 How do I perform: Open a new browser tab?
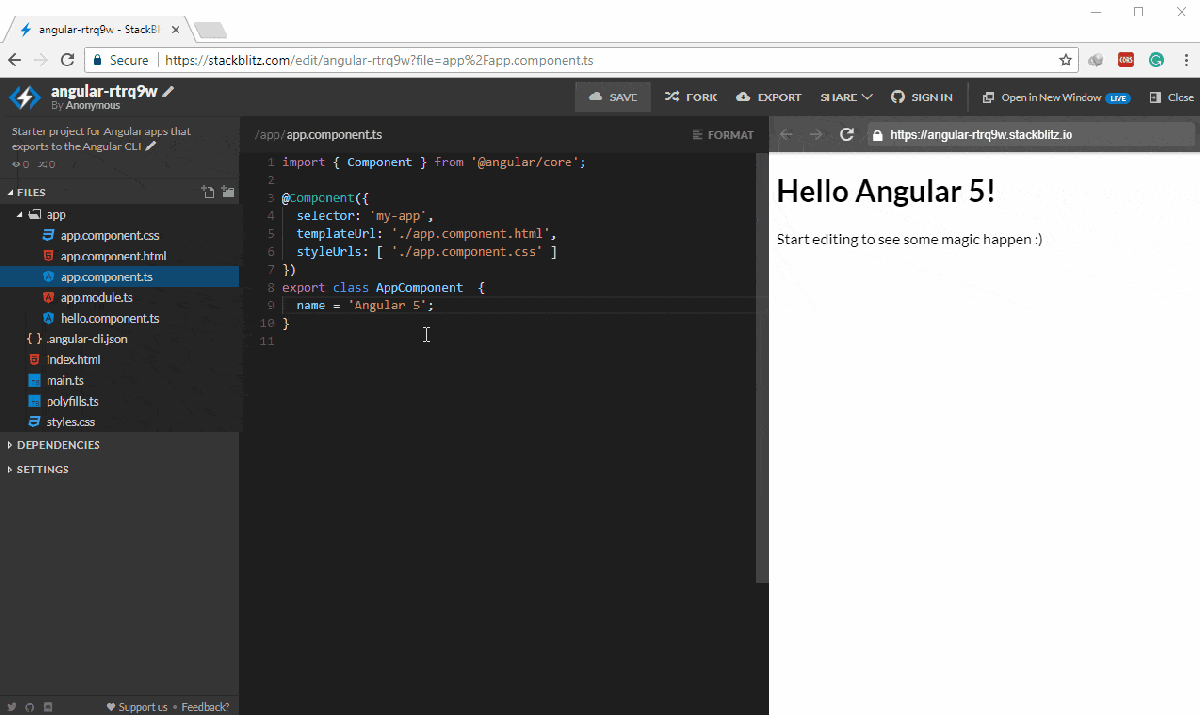(210, 29)
